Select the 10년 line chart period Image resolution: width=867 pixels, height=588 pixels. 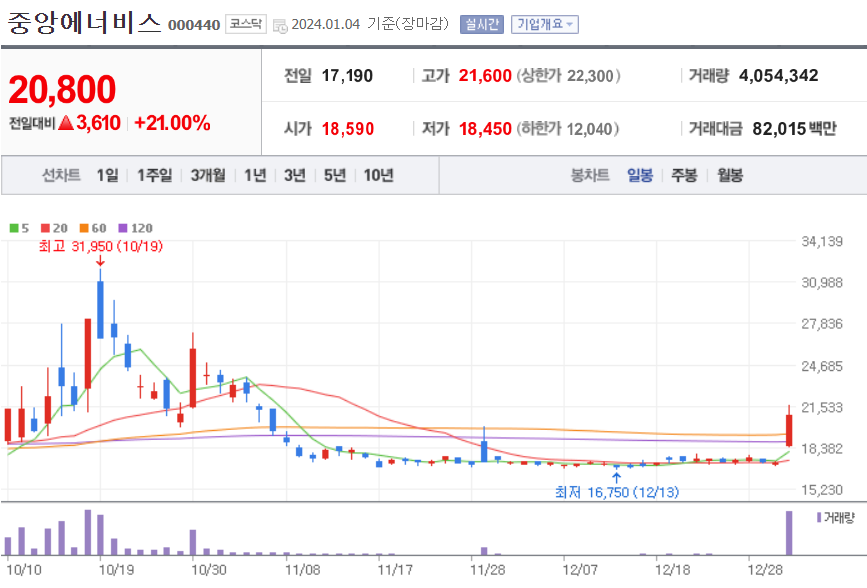tap(378, 175)
